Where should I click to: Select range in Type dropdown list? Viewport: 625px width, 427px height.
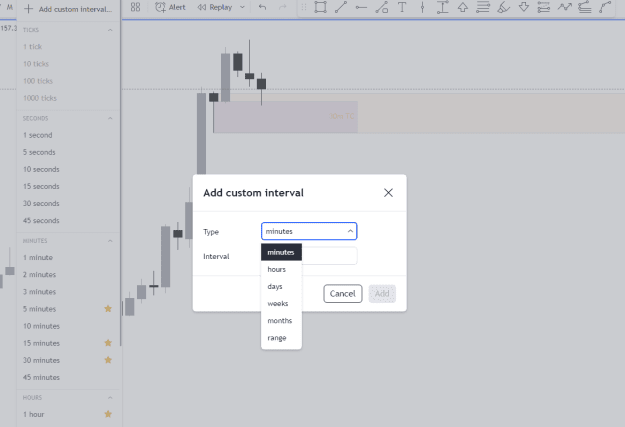(281, 338)
